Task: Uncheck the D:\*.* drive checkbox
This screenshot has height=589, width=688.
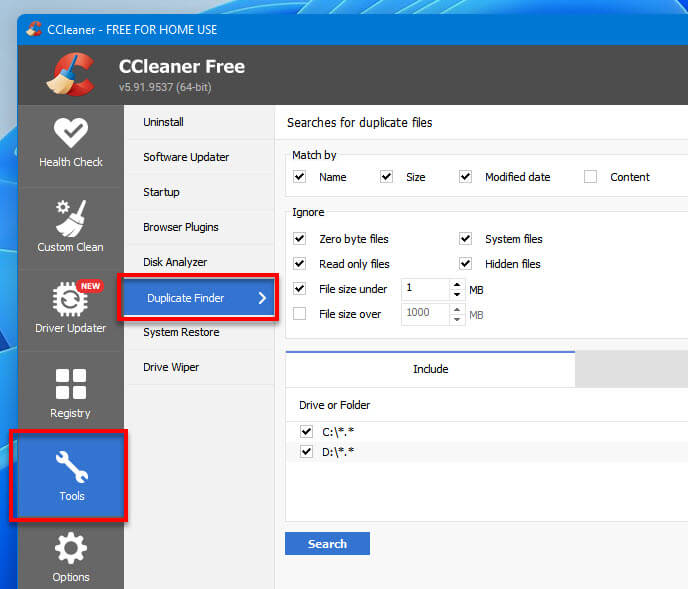Action: pos(306,452)
